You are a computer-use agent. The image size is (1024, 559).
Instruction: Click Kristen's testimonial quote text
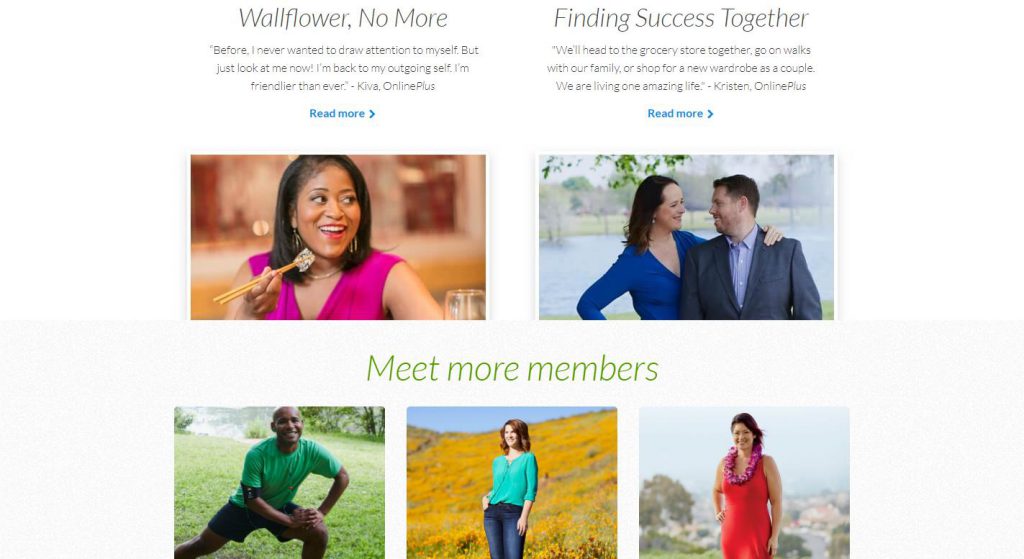click(680, 68)
